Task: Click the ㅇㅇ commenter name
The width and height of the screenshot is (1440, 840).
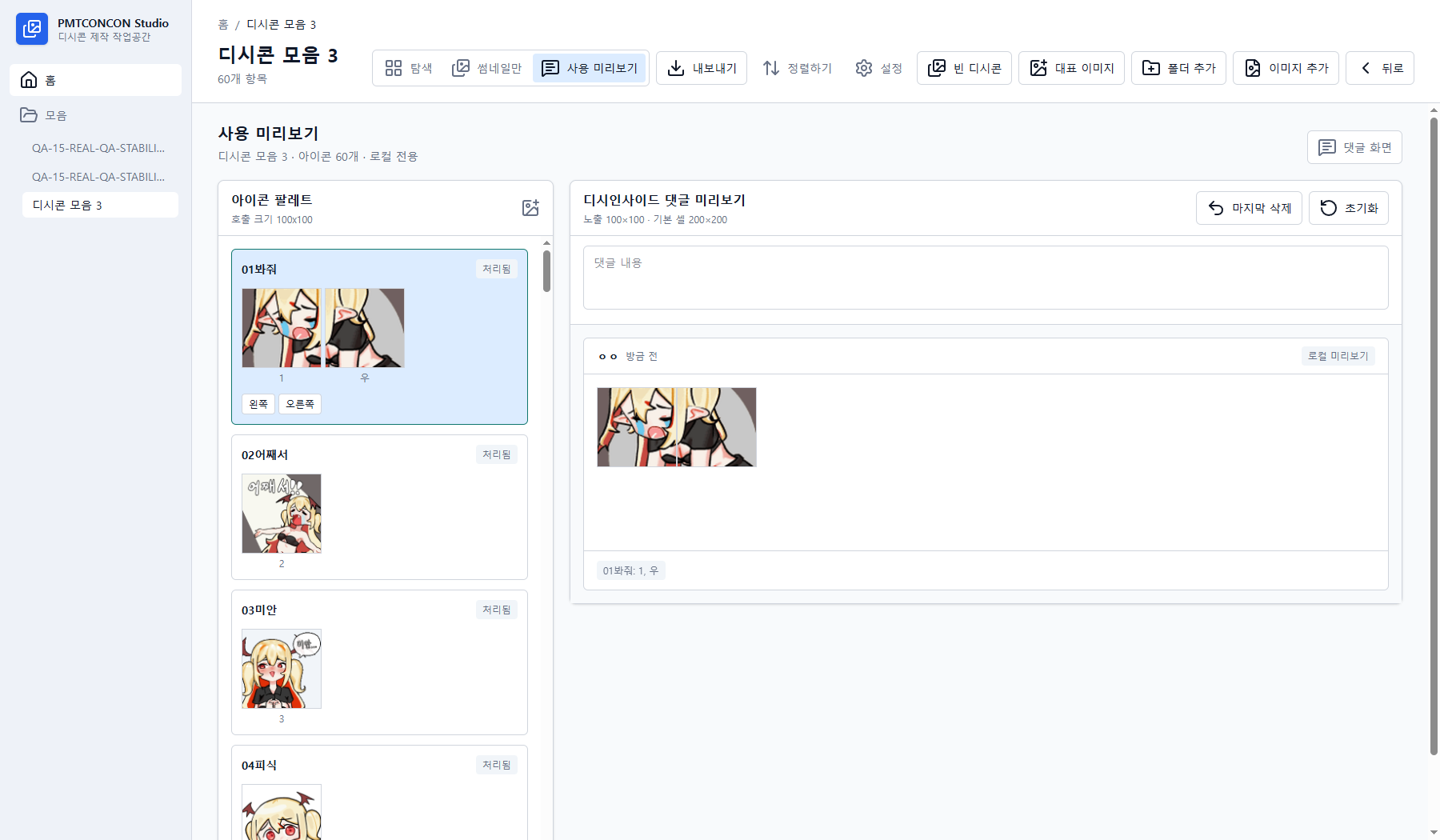Action: point(608,357)
